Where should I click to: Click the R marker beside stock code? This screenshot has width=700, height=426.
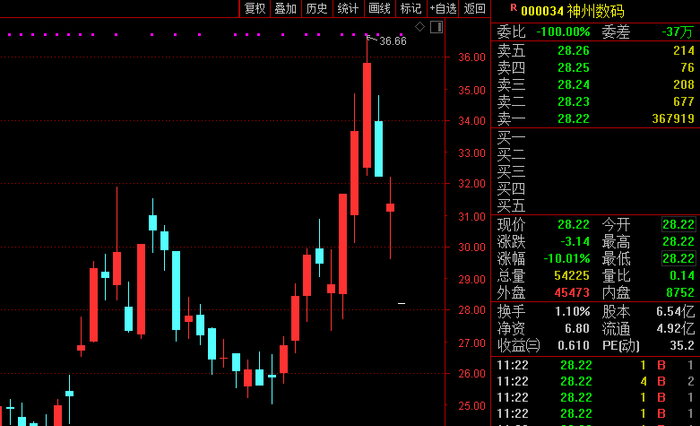(513, 8)
